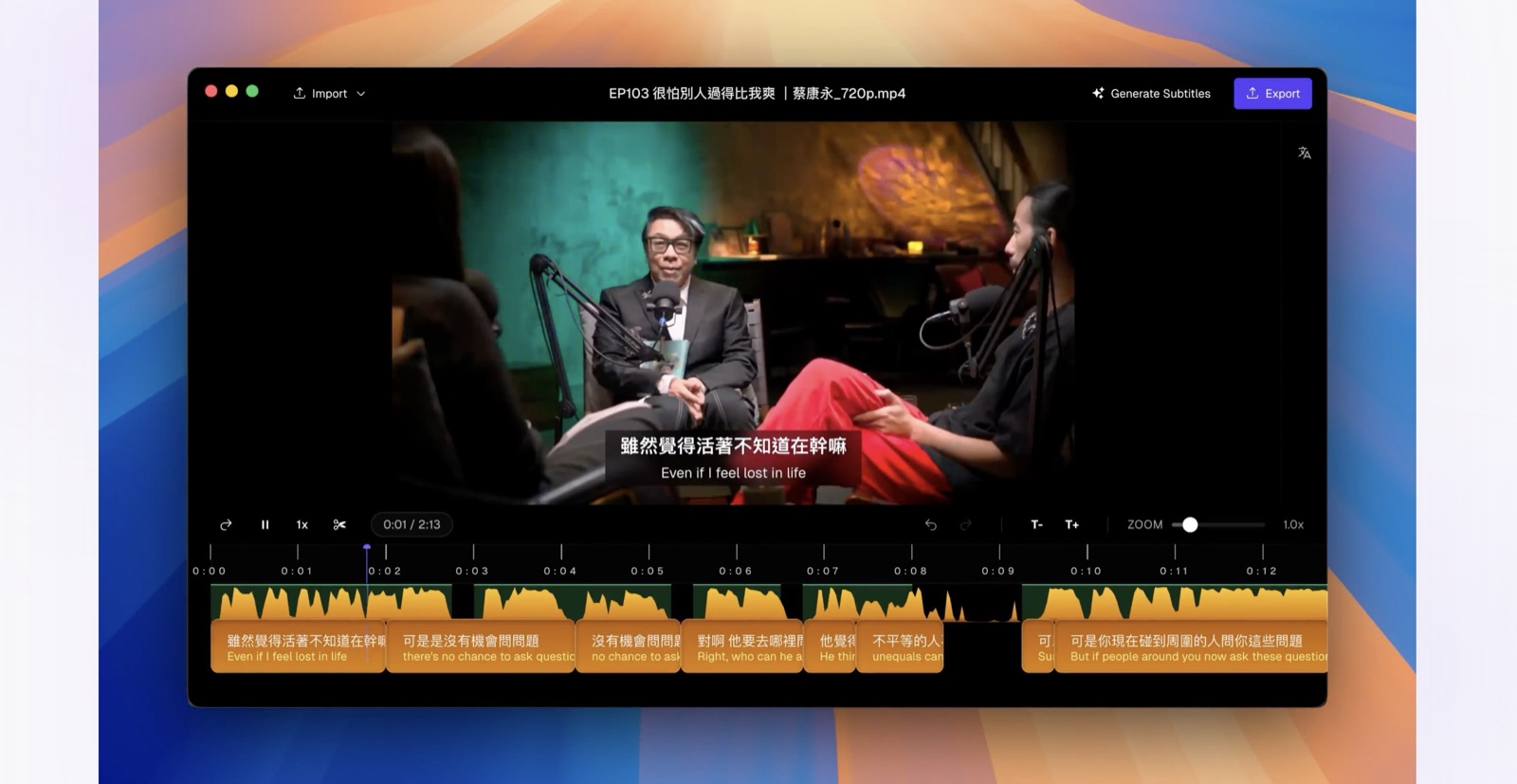Increase subtitle text size with T+
The height and width of the screenshot is (784, 1517).
click(x=1071, y=524)
